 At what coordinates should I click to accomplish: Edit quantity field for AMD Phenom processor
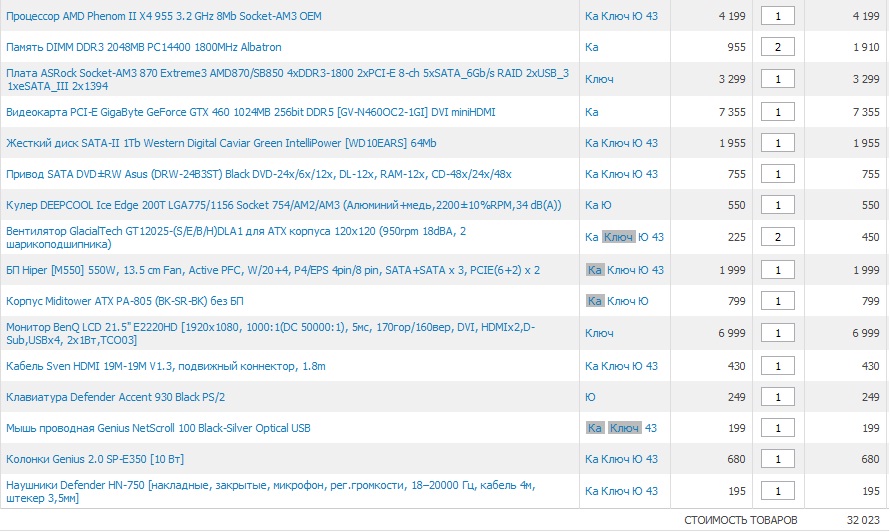click(x=778, y=16)
